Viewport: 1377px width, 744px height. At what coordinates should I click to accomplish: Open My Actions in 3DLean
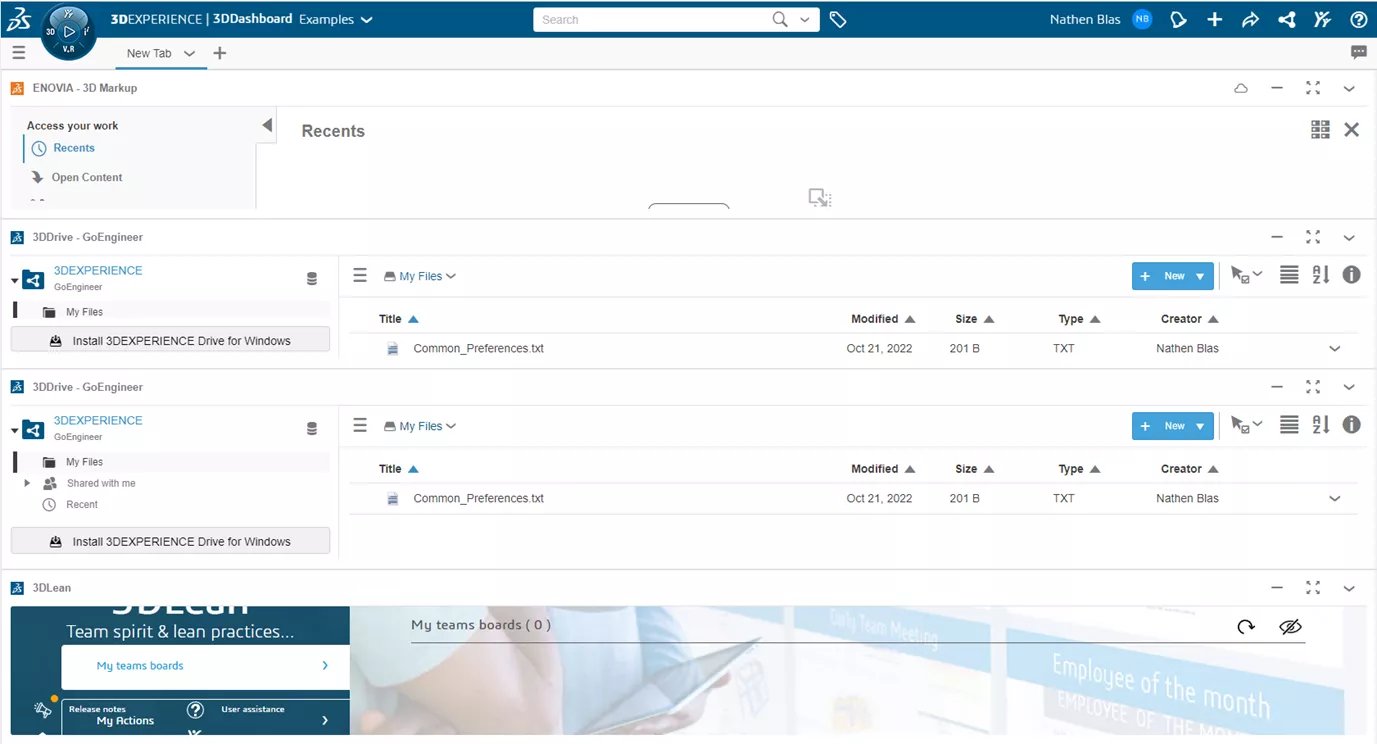[x=125, y=721]
